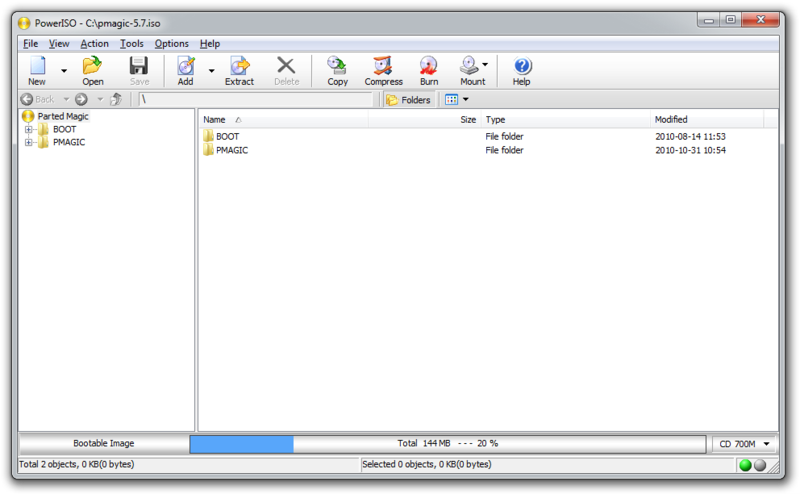Toggle the Folders pane button

click(408, 100)
